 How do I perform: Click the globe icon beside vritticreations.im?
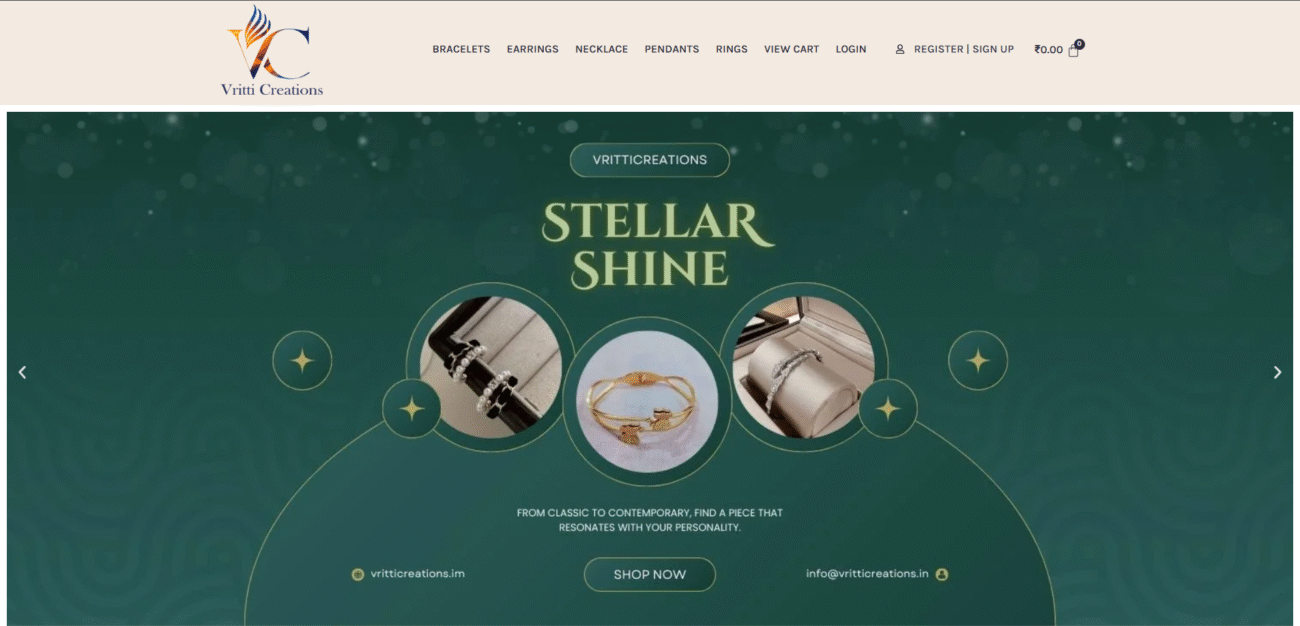click(357, 574)
